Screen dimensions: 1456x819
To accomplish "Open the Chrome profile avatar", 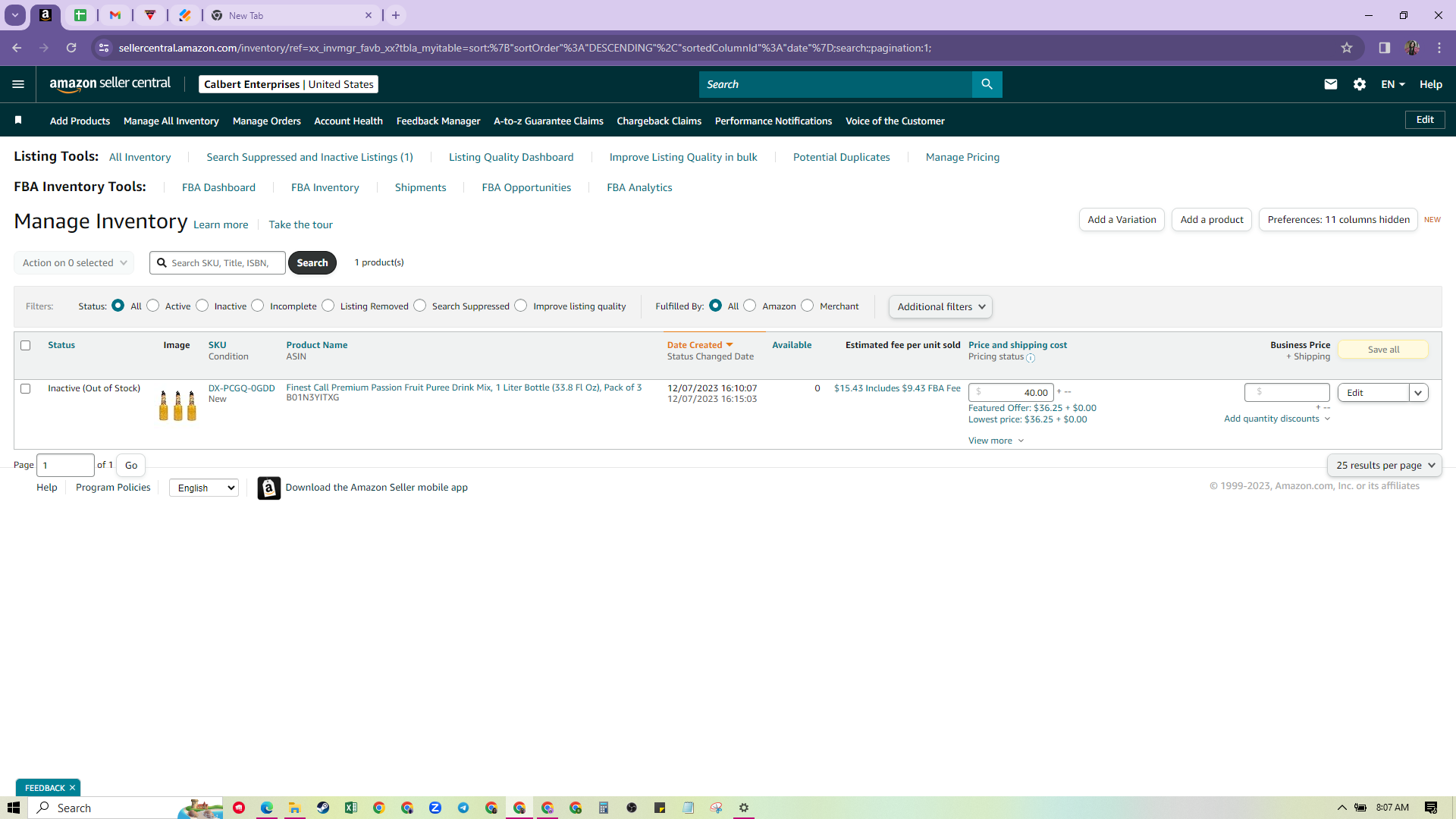I will [1411, 48].
